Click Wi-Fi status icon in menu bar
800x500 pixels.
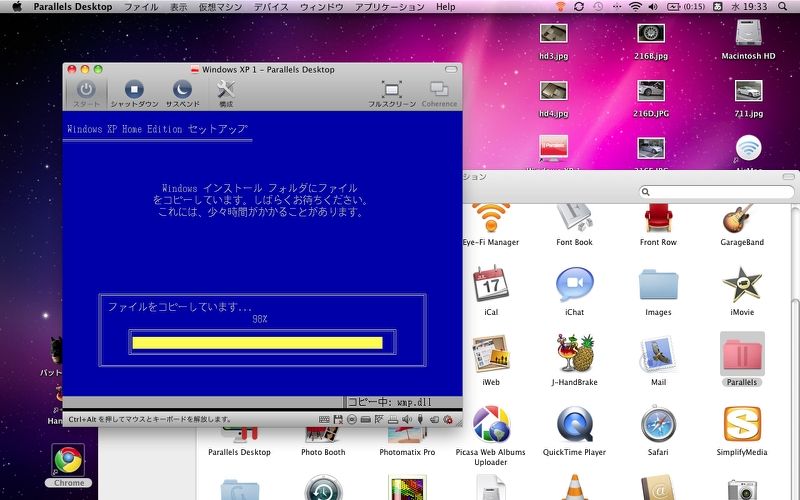point(635,7)
